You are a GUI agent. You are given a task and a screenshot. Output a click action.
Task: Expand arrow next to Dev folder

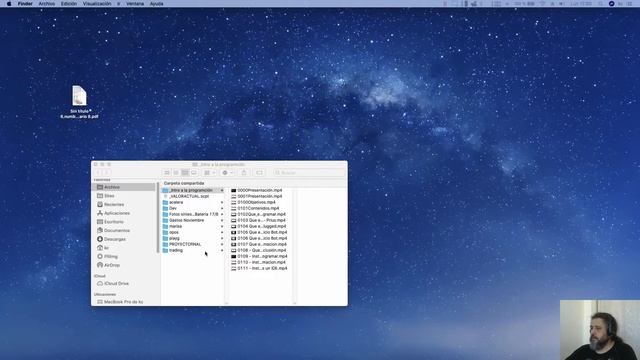click(222, 208)
